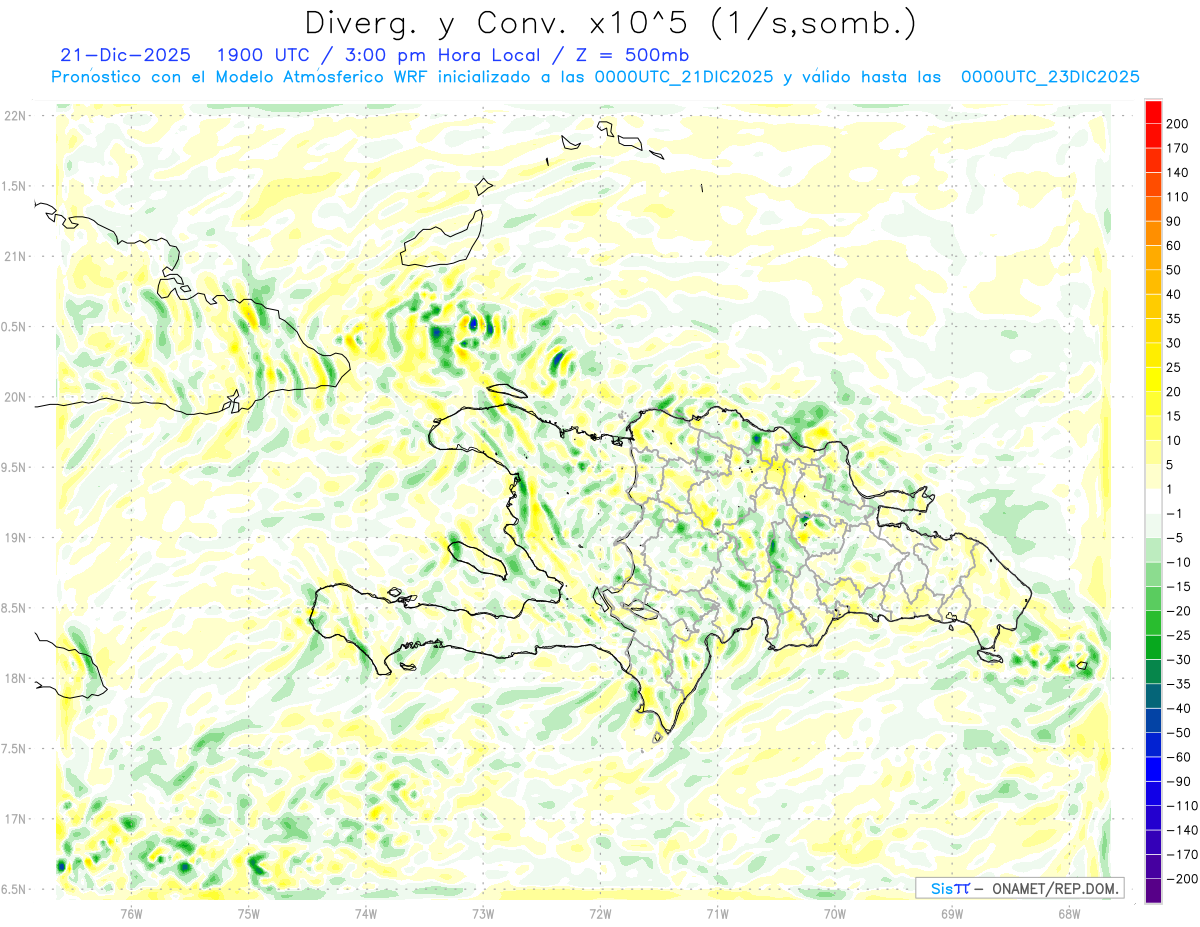Click the '22N' latitude label
This screenshot has height=927, width=1200.
(x=14, y=116)
